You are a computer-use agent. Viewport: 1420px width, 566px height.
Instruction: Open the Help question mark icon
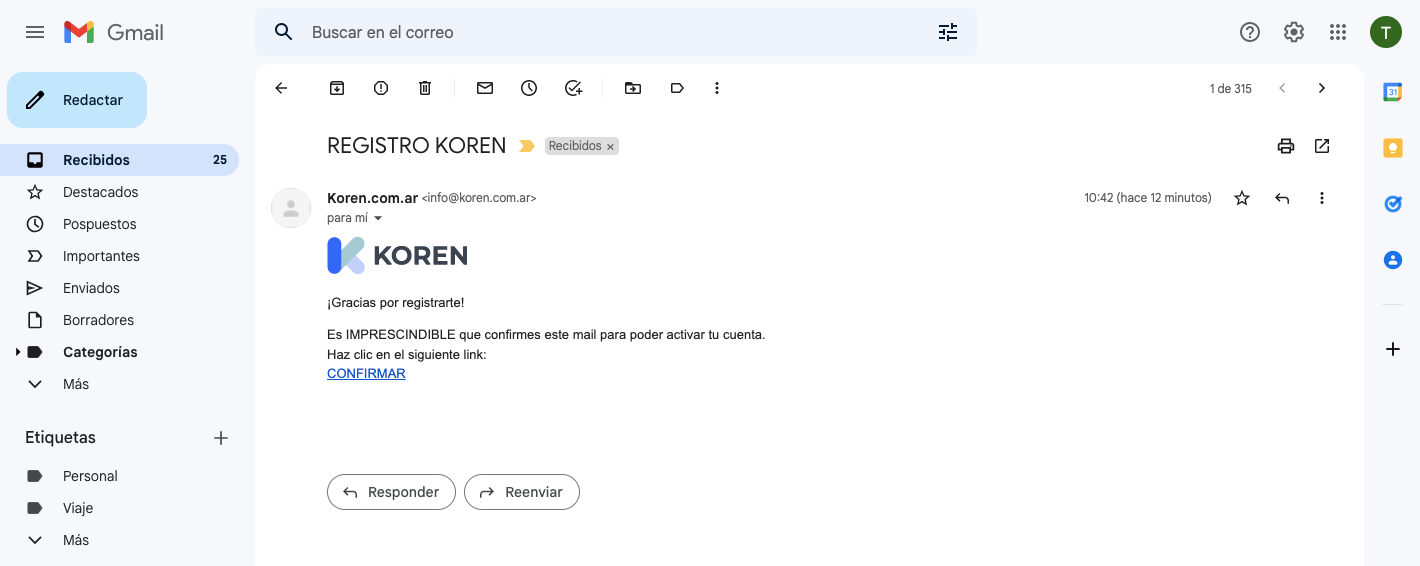coord(1250,32)
